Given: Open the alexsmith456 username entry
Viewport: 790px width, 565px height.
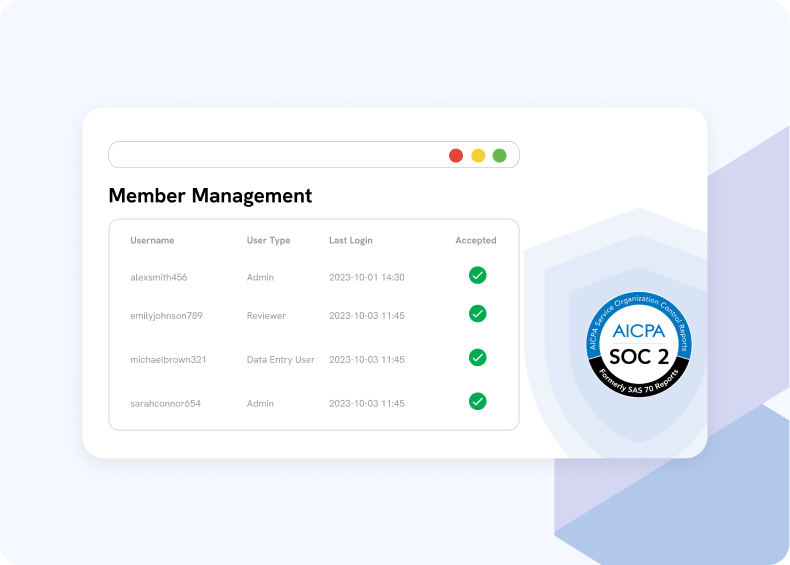Looking at the screenshot, I should (159, 277).
